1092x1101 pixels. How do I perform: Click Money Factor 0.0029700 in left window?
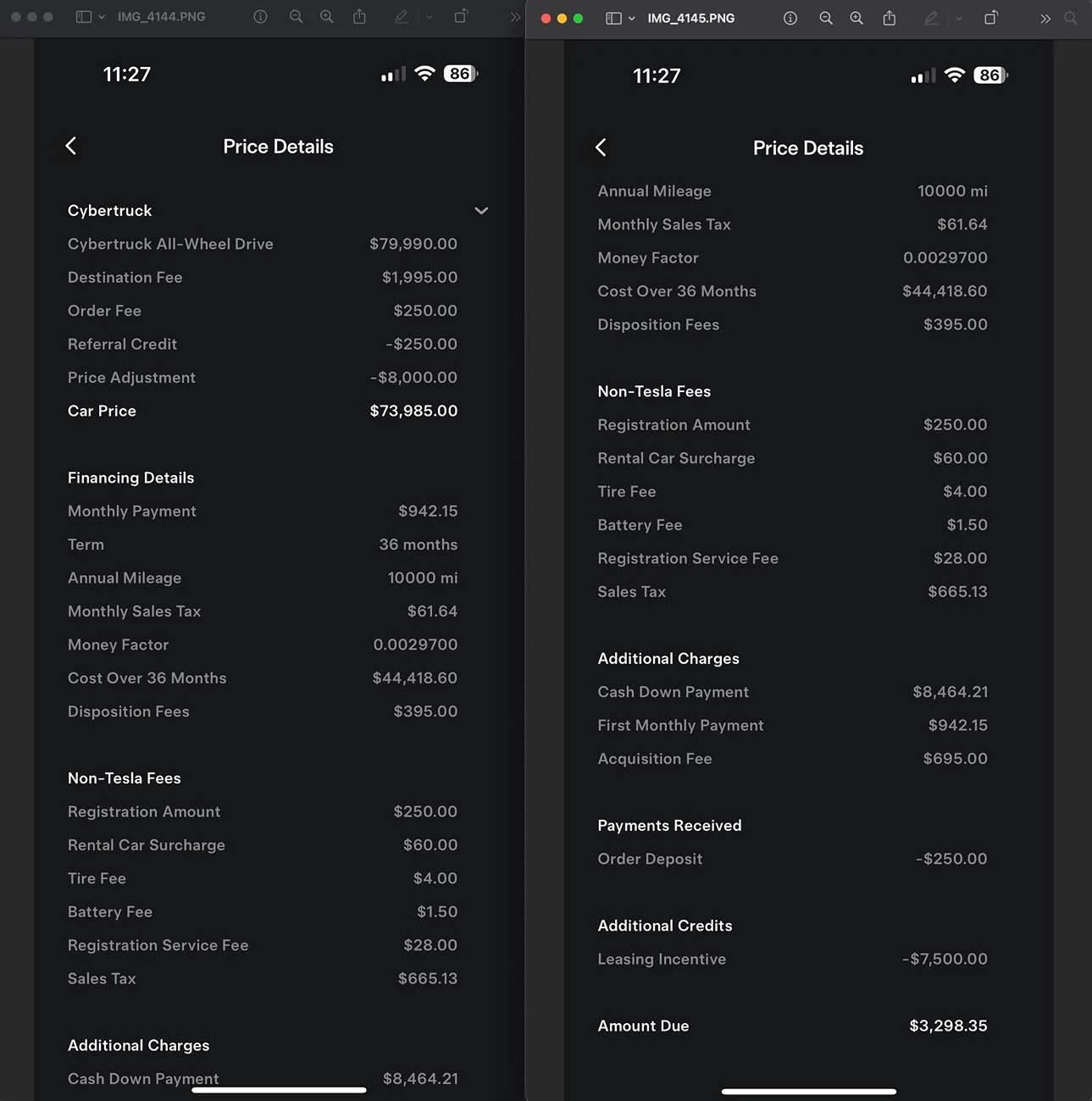click(263, 645)
